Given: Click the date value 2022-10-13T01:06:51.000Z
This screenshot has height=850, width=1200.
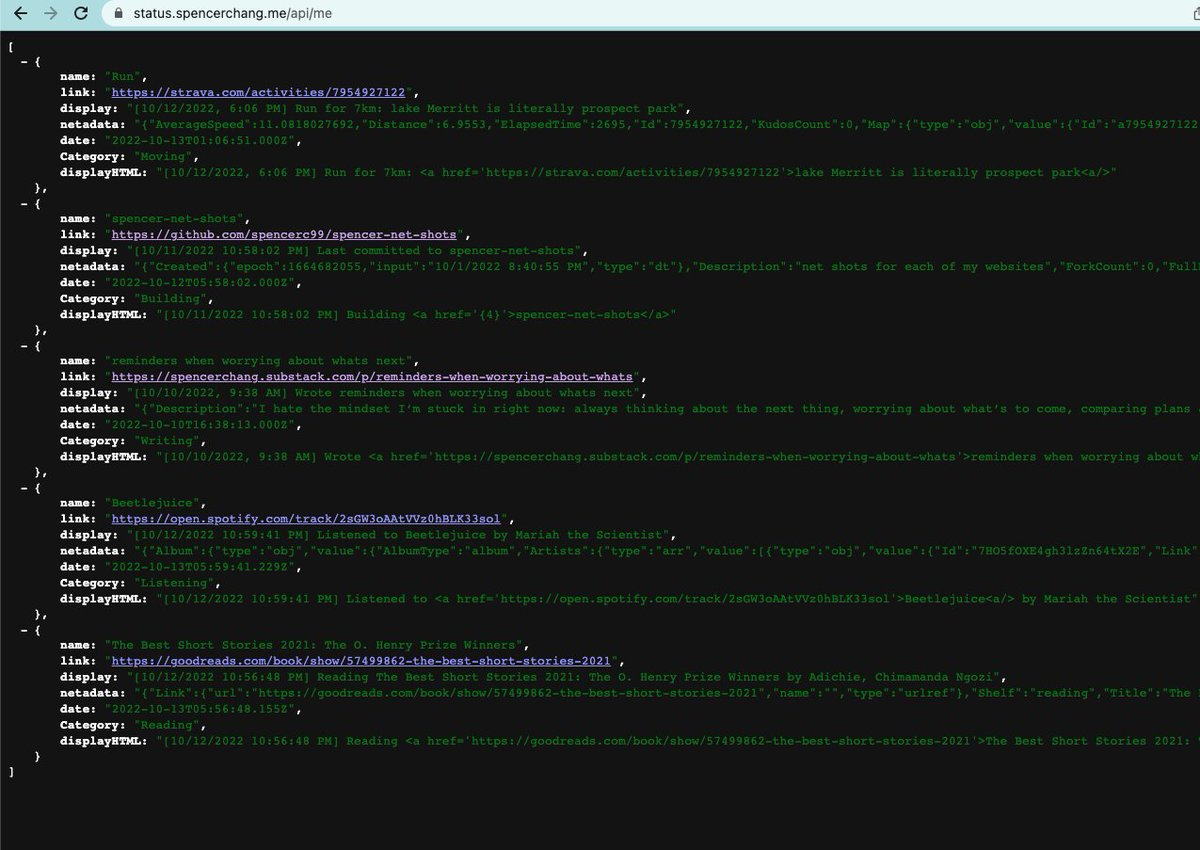Looking at the screenshot, I should pyautogui.click(x=193, y=141).
